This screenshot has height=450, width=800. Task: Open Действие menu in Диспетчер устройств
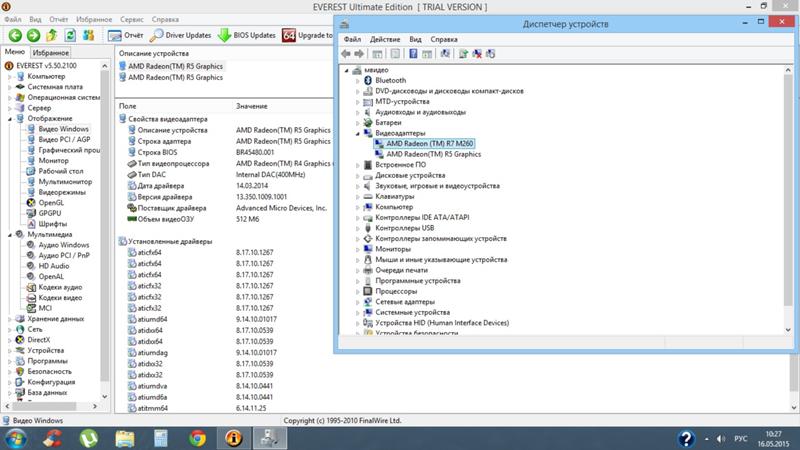[385, 39]
